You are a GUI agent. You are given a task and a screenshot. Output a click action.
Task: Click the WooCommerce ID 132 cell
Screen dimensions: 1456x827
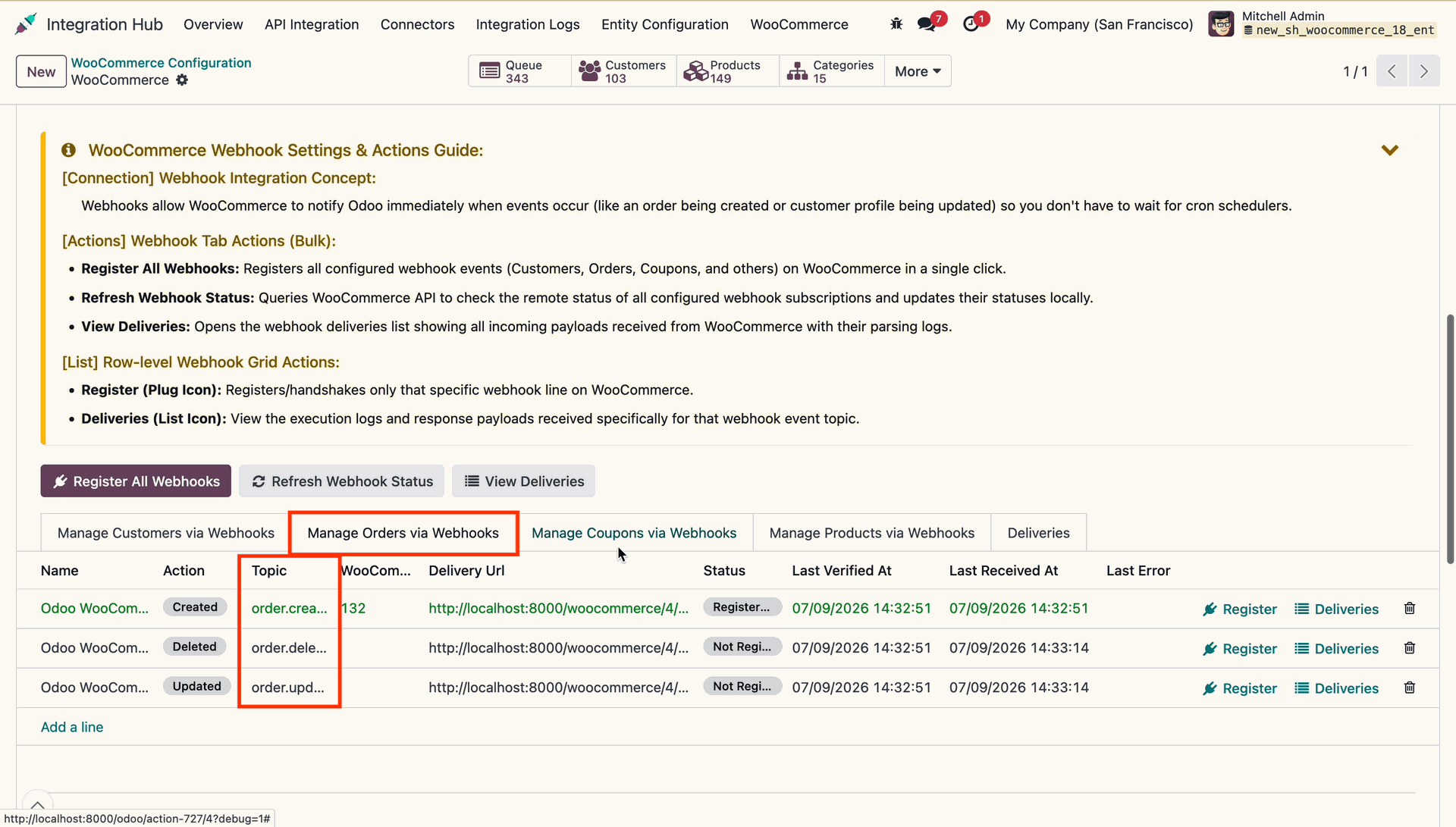(x=353, y=609)
